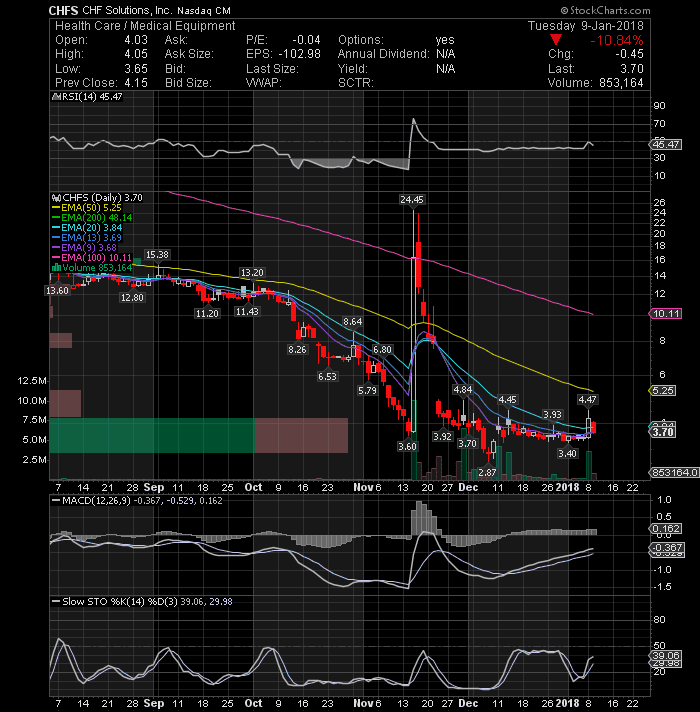
Task: Click the date Tuesday 9-Jan-2018
Action: (x=586, y=26)
